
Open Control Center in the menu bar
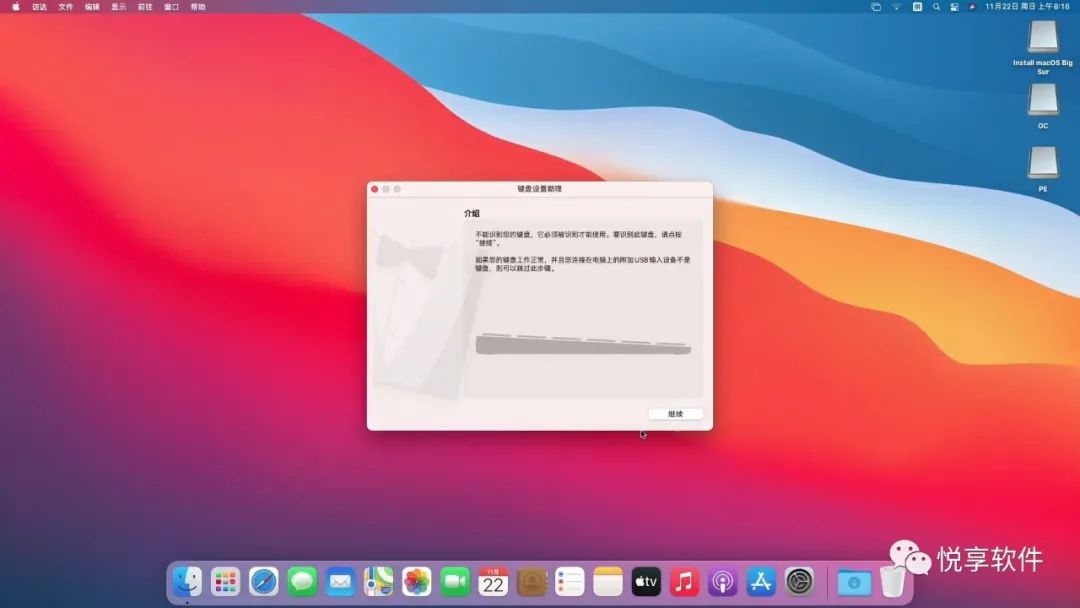coord(954,7)
